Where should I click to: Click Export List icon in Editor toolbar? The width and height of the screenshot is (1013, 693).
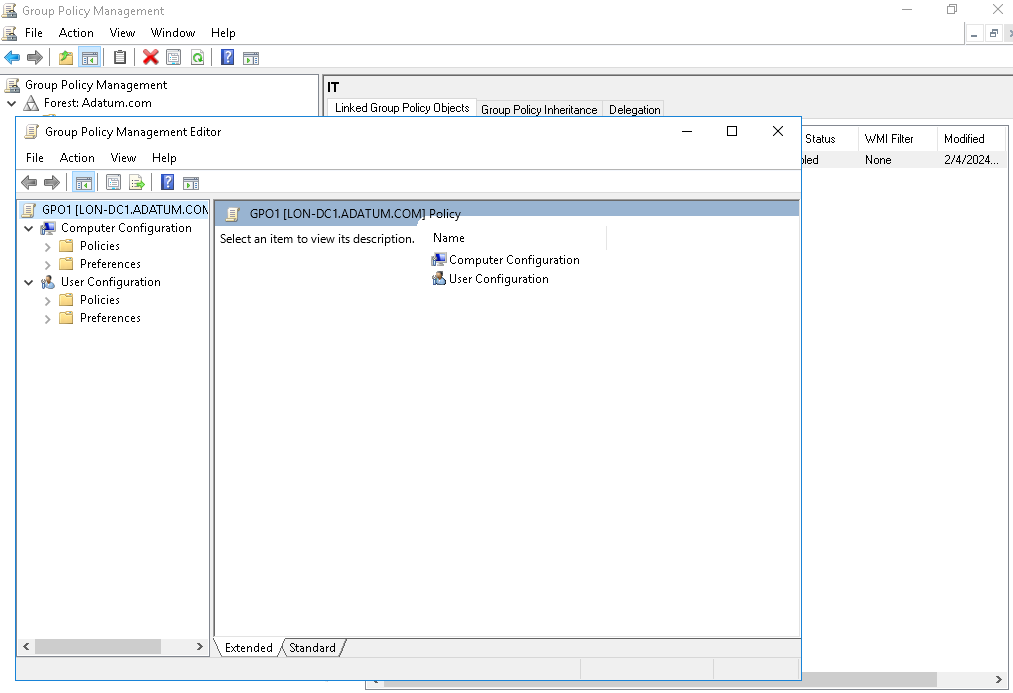(137, 182)
